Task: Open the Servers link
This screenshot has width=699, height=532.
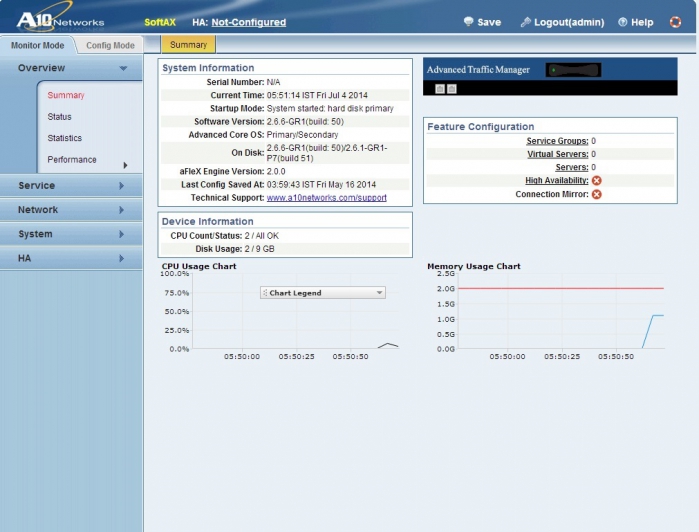Action: coord(572,167)
